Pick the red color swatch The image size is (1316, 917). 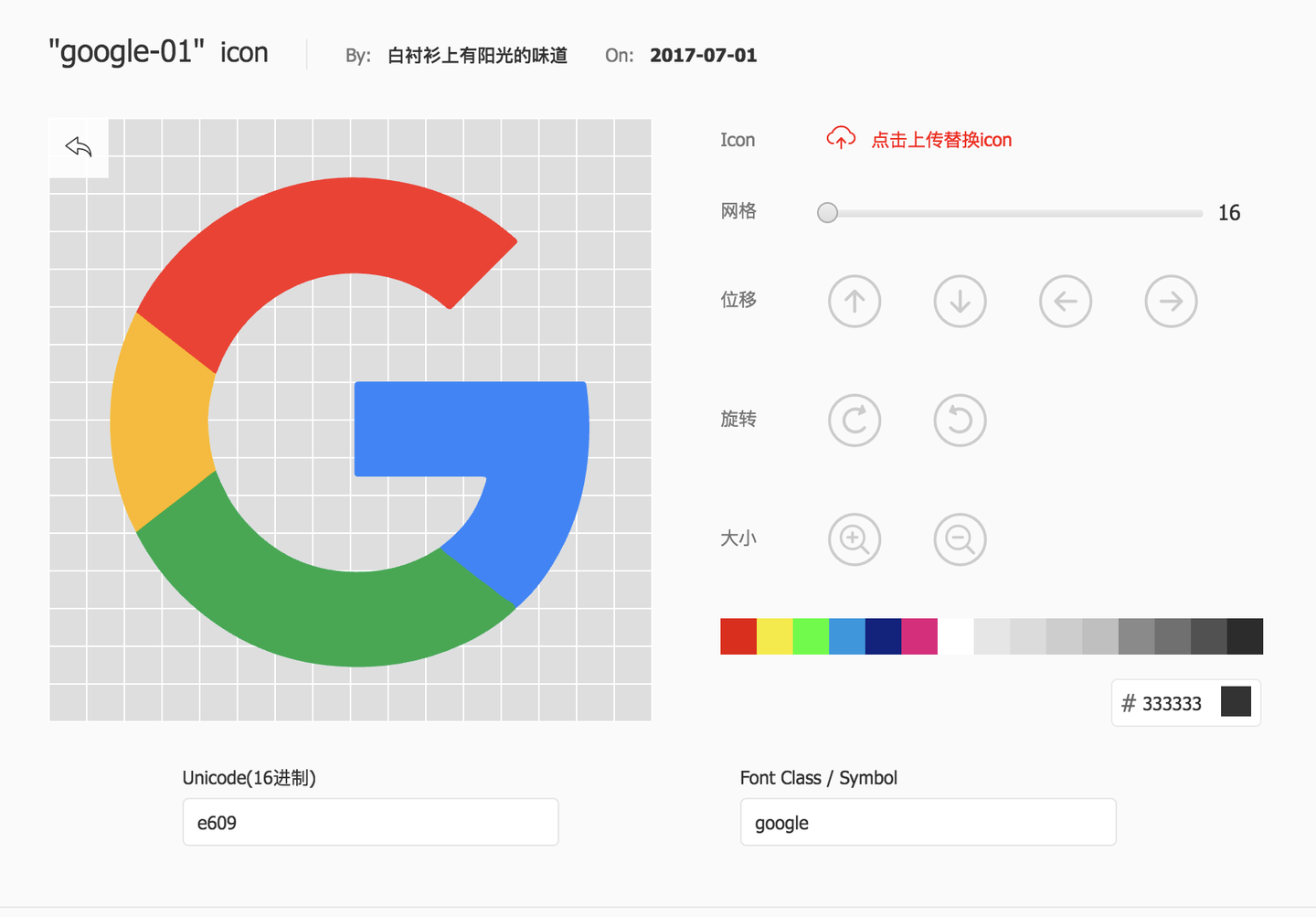point(738,636)
